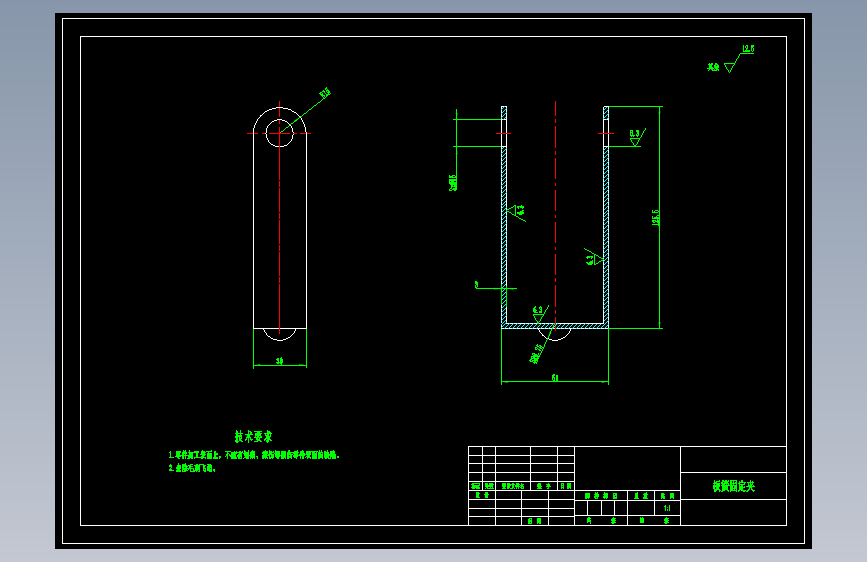867x562 pixels.
Task: Click the '技术要求' heading text
Action: click(253, 436)
